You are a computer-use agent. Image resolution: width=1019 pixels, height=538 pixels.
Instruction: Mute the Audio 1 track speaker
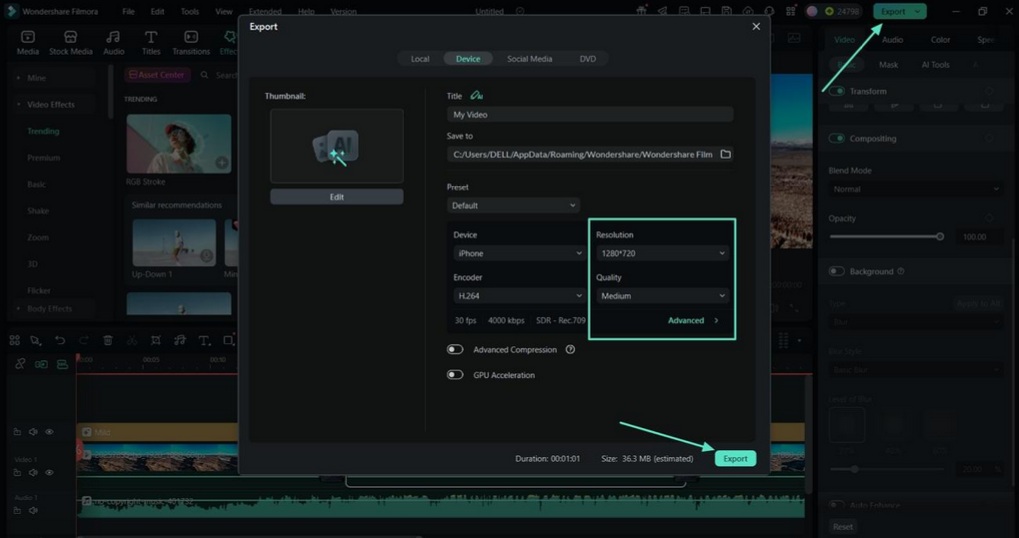[x=33, y=511]
